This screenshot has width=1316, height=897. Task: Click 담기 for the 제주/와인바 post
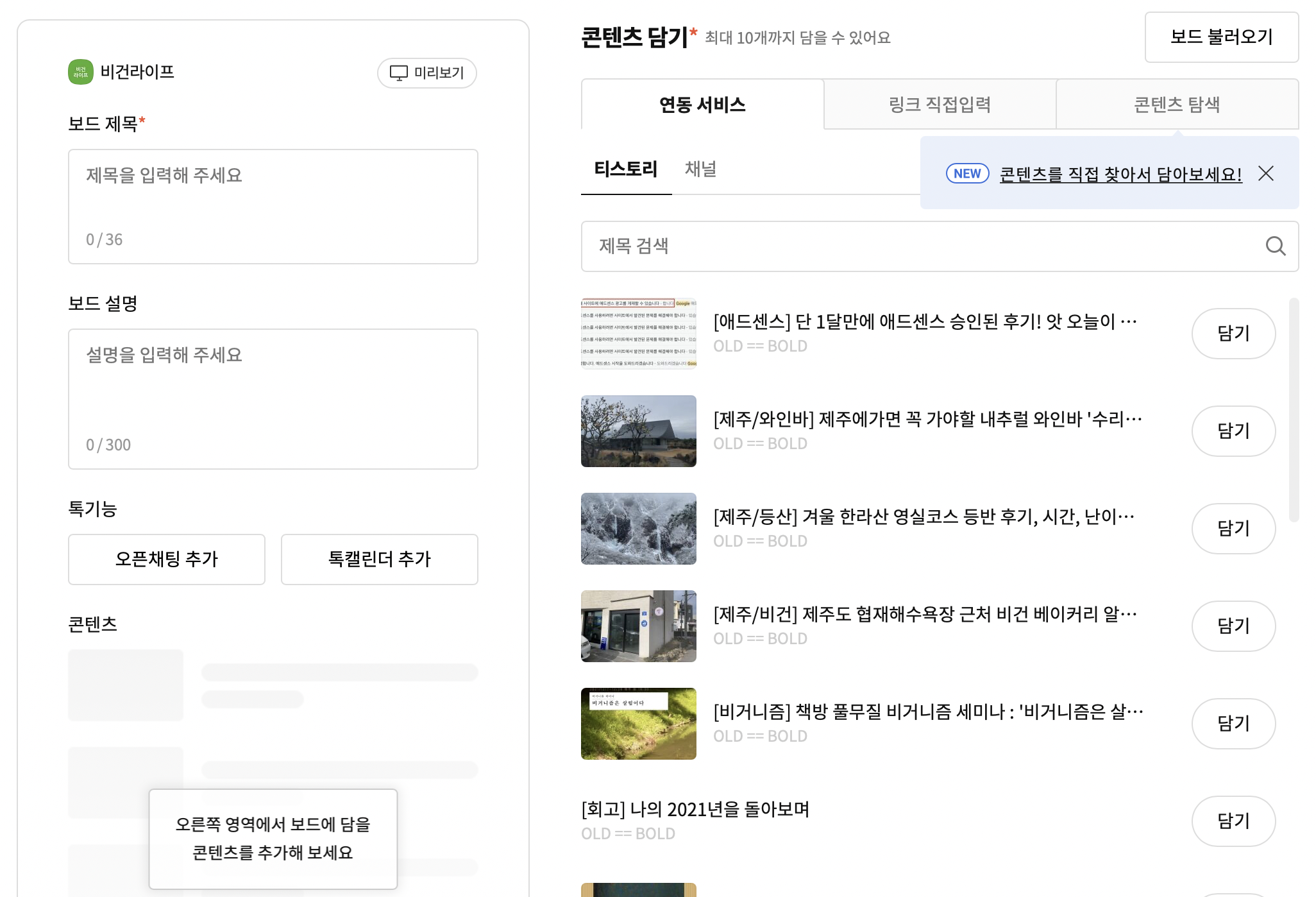tap(1233, 431)
